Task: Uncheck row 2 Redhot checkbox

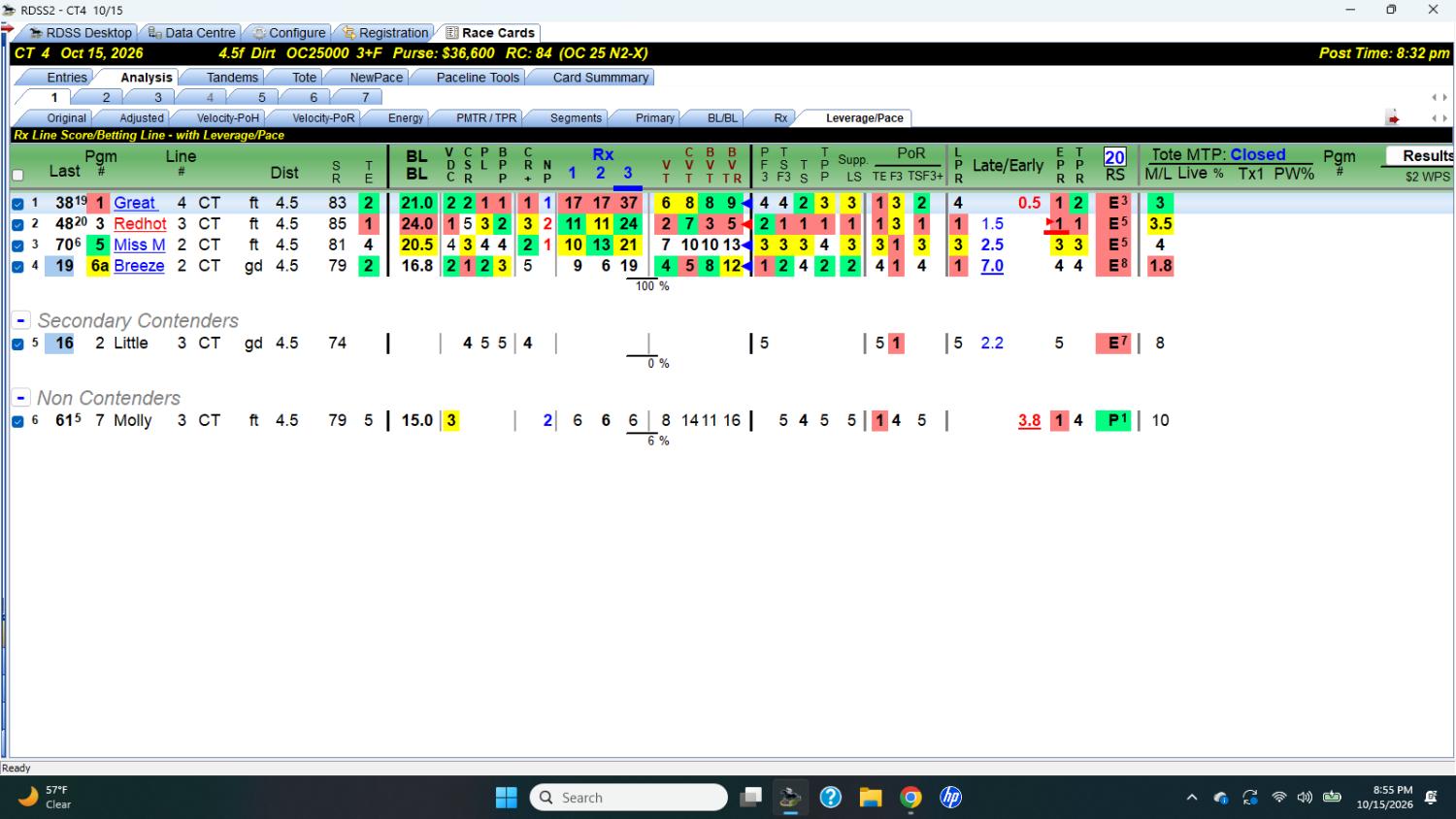Action: tap(17, 224)
